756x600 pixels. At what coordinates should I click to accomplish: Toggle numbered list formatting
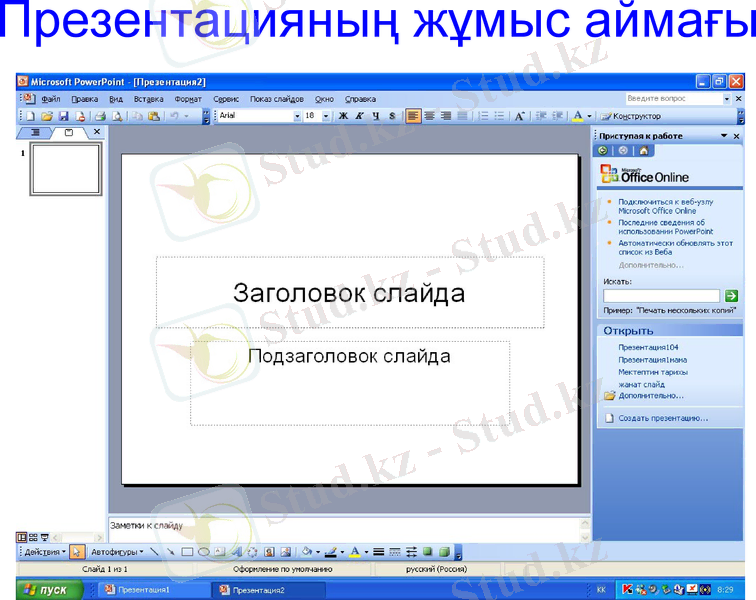click(x=483, y=116)
